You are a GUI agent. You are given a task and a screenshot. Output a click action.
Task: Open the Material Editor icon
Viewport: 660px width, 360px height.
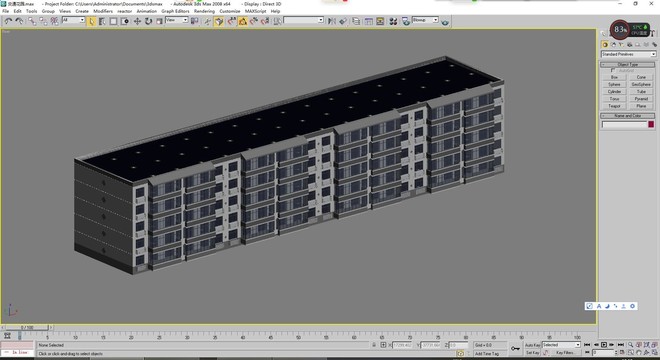(393, 21)
